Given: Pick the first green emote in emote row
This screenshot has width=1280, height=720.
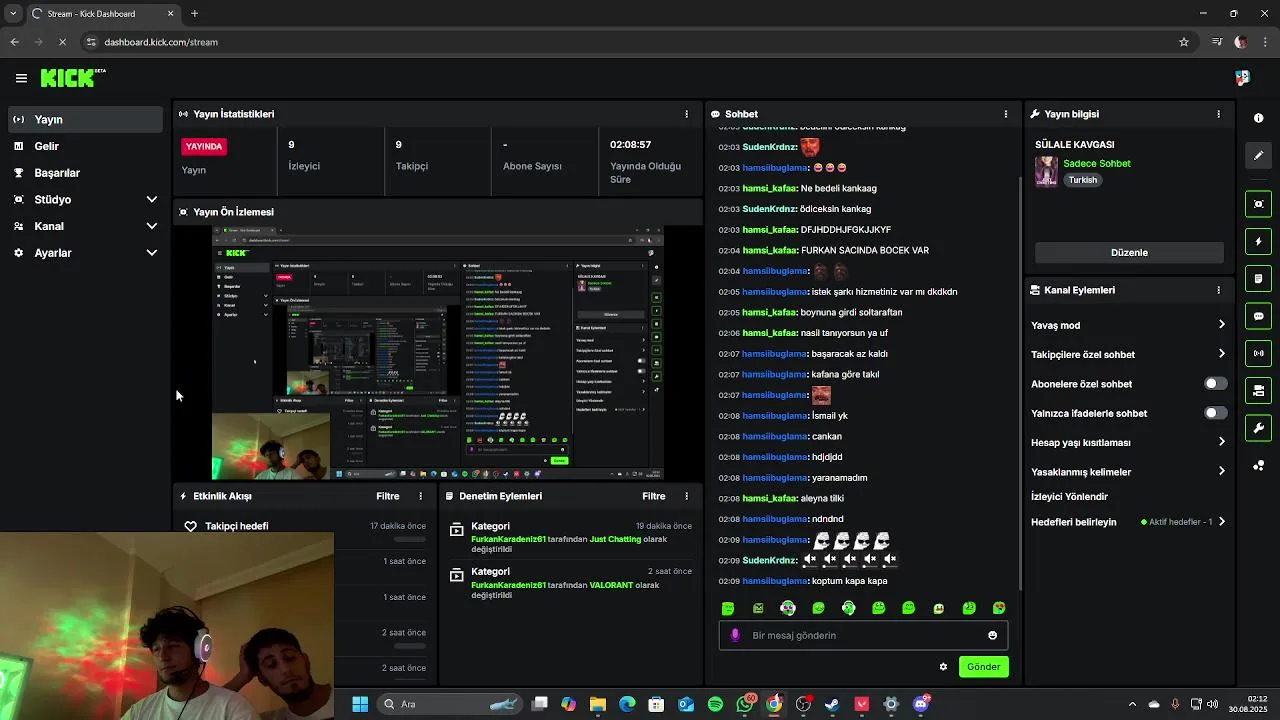Looking at the screenshot, I should pos(728,608).
